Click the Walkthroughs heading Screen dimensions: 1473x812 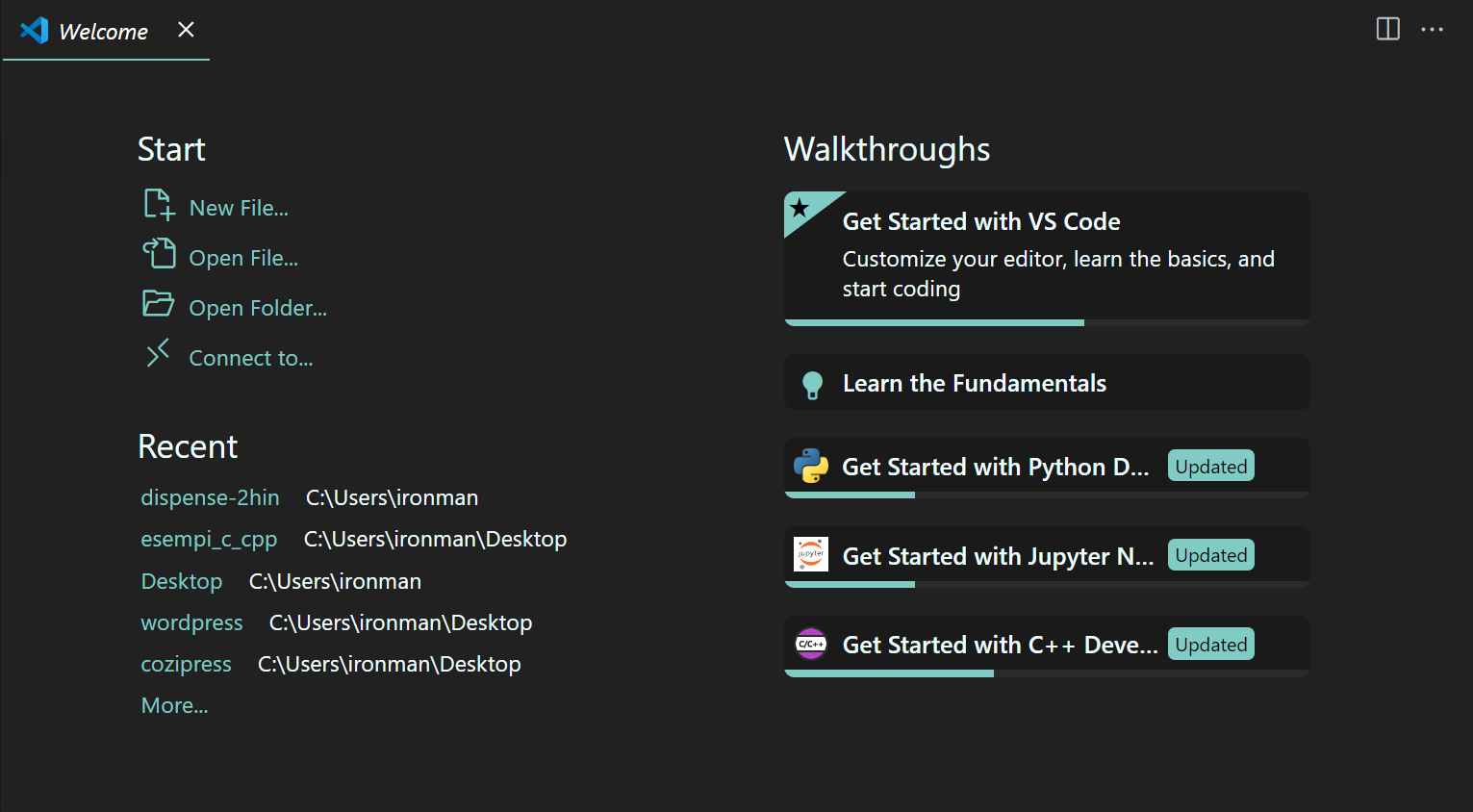point(886,149)
